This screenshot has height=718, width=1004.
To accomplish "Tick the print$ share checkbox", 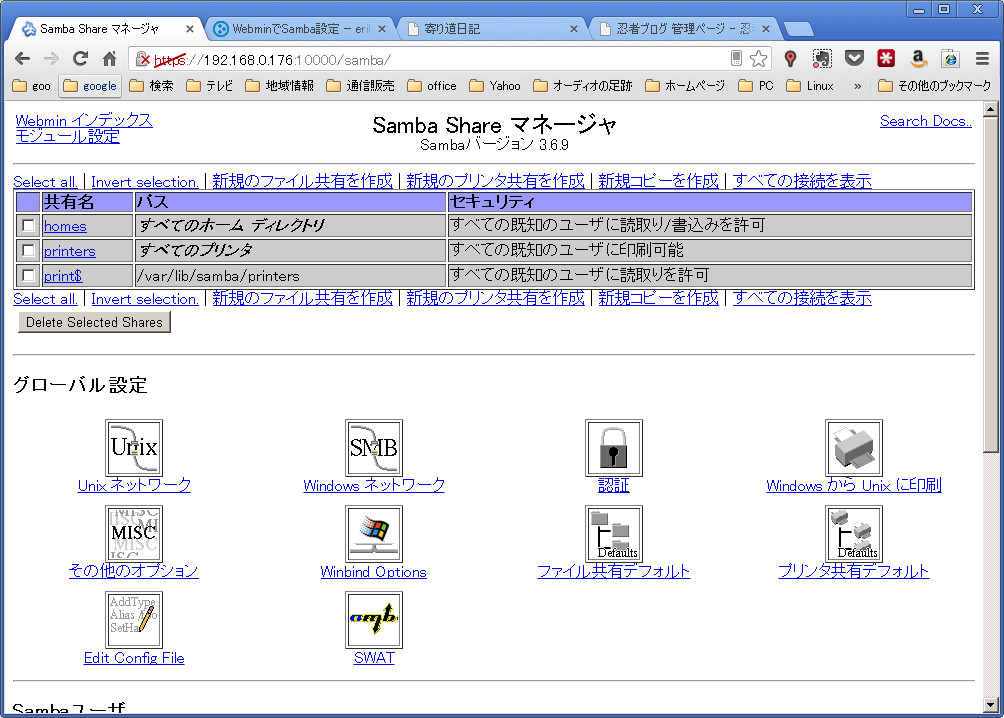I will pos(28,275).
